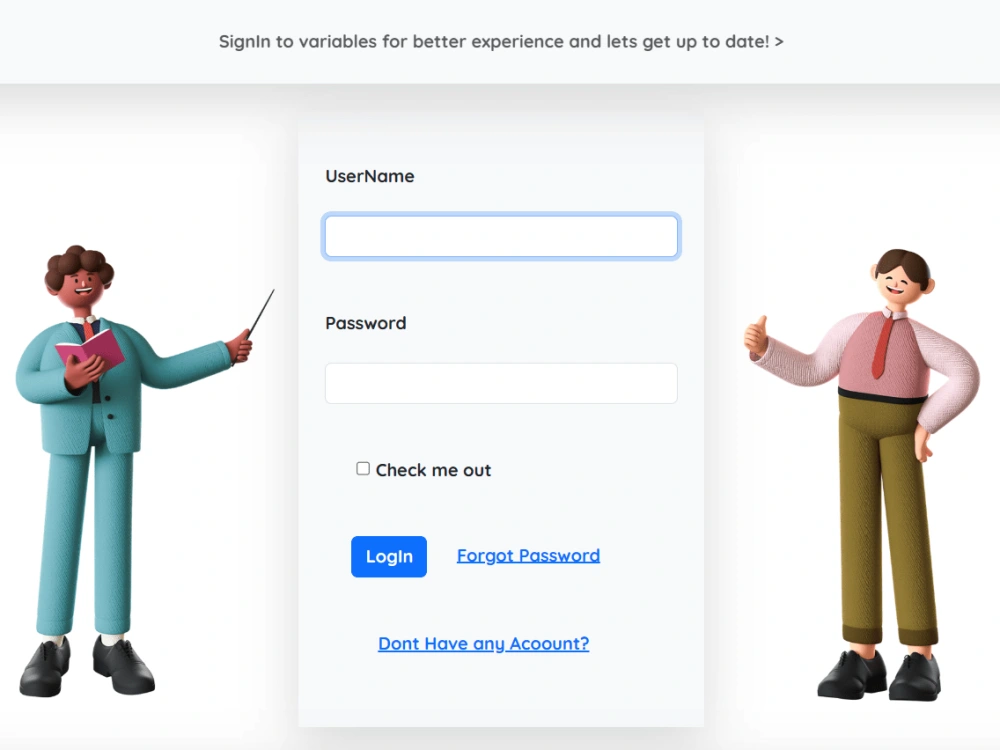Click the UserName field label
This screenshot has width=1000, height=750.
coord(370,176)
